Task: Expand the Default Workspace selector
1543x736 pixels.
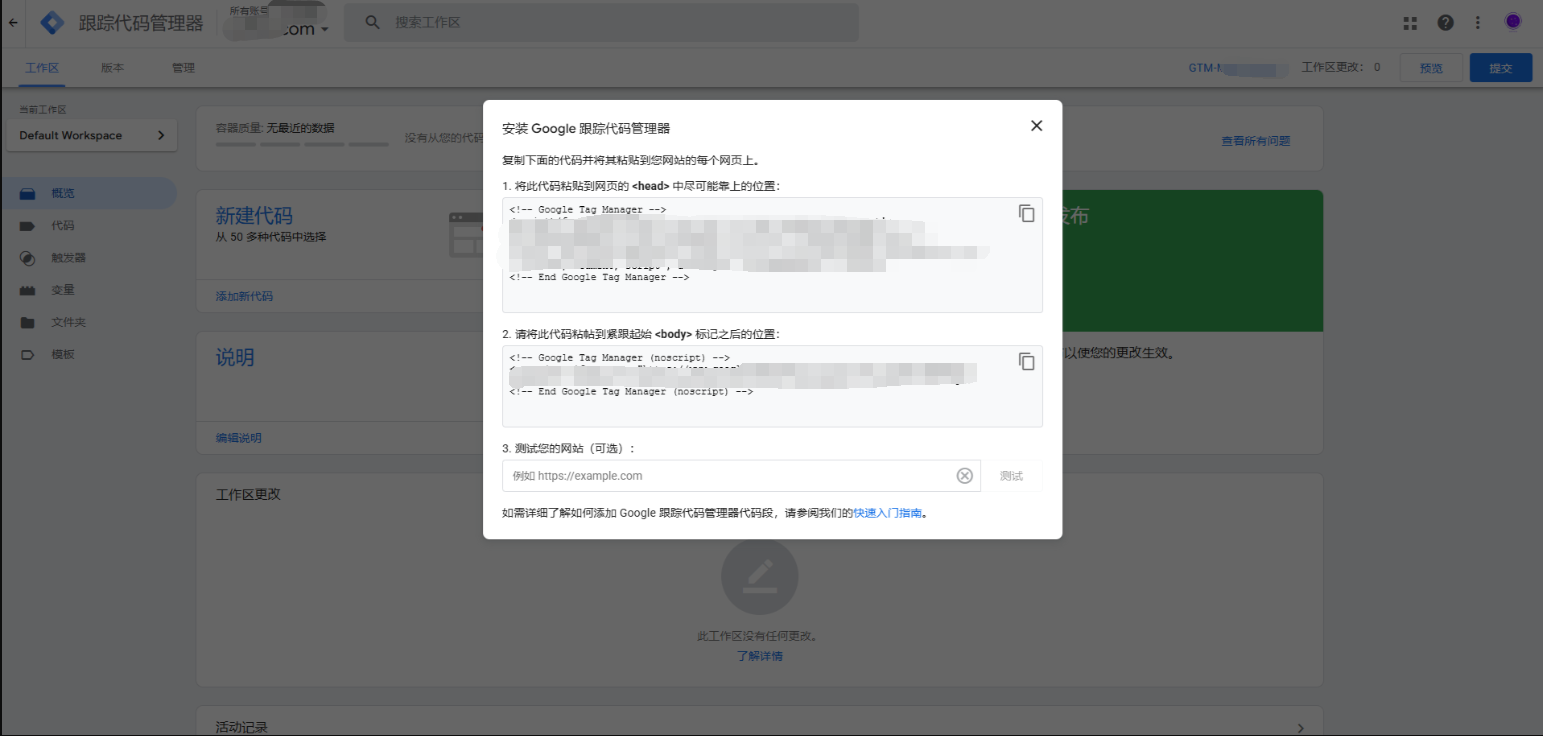Action: pos(92,135)
